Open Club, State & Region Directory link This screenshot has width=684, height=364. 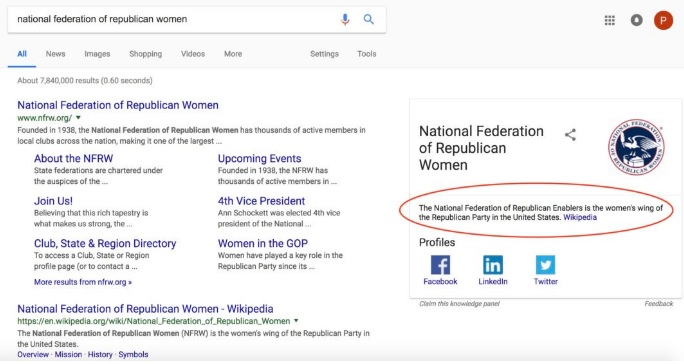coord(105,244)
